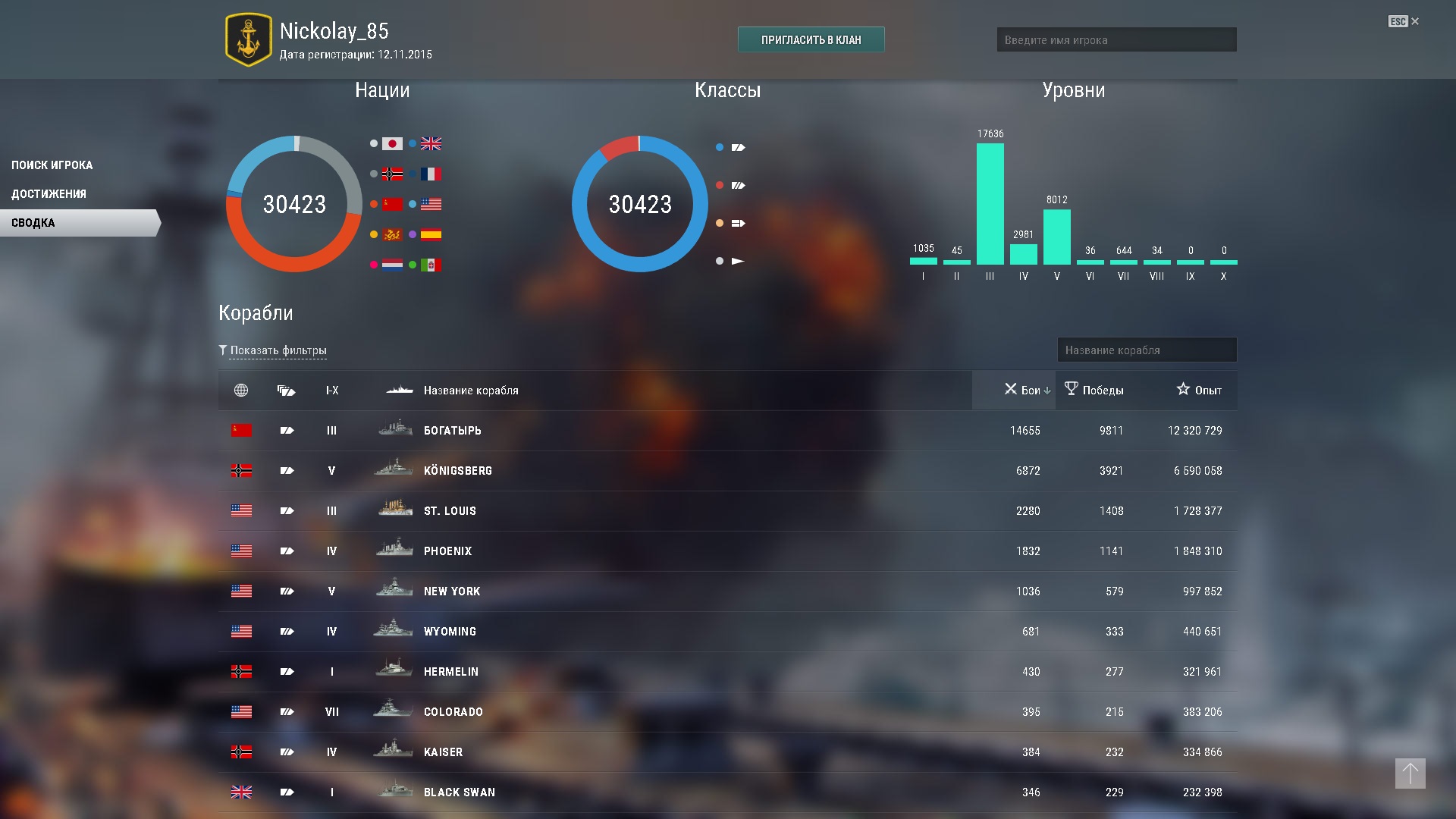The width and height of the screenshot is (1456, 819).
Task: Select the Black Swan ship name
Action: coord(460,792)
